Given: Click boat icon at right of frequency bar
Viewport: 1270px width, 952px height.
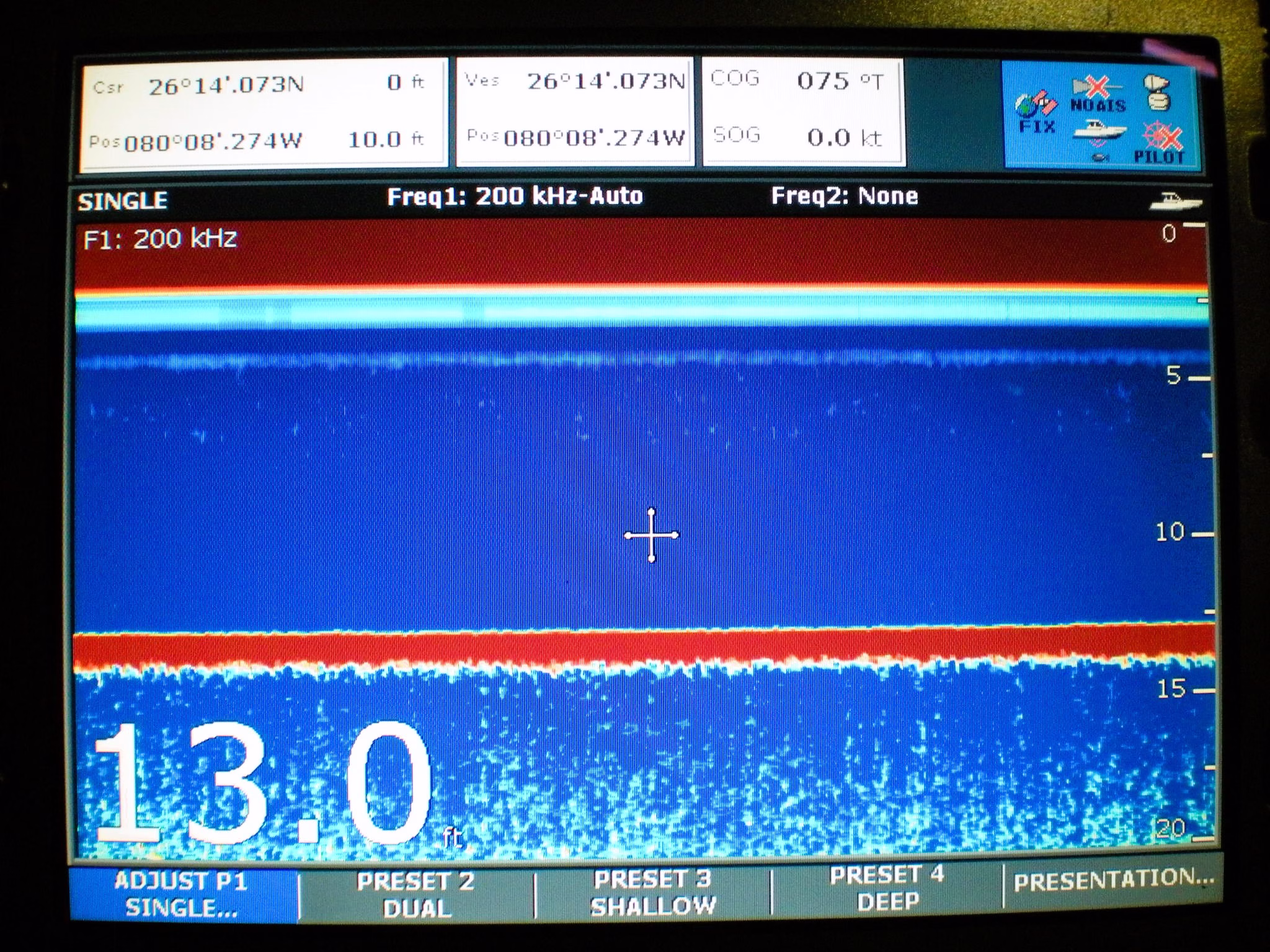Looking at the screenshot, I should 1175,201.
